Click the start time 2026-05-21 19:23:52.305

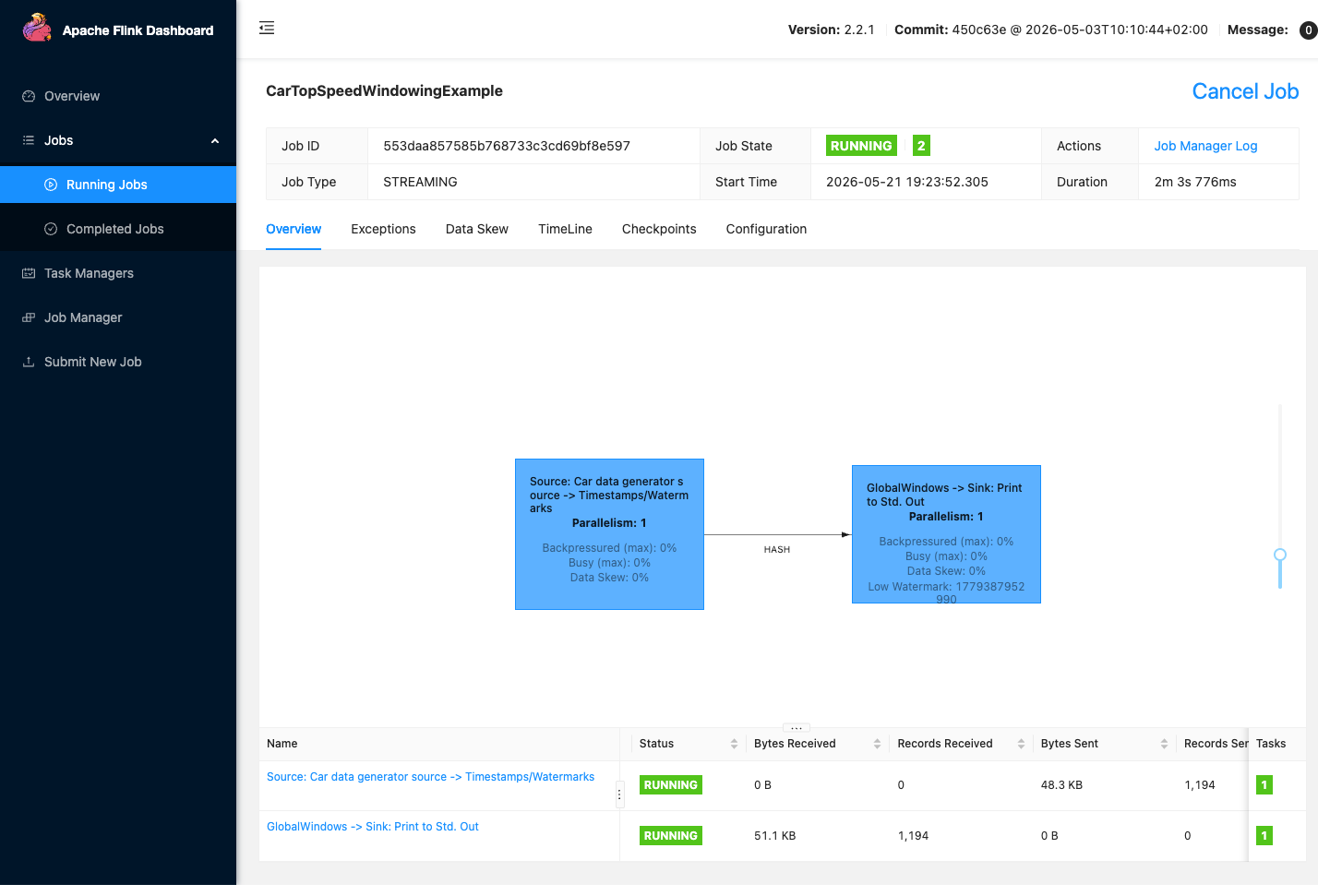[907, 182]
